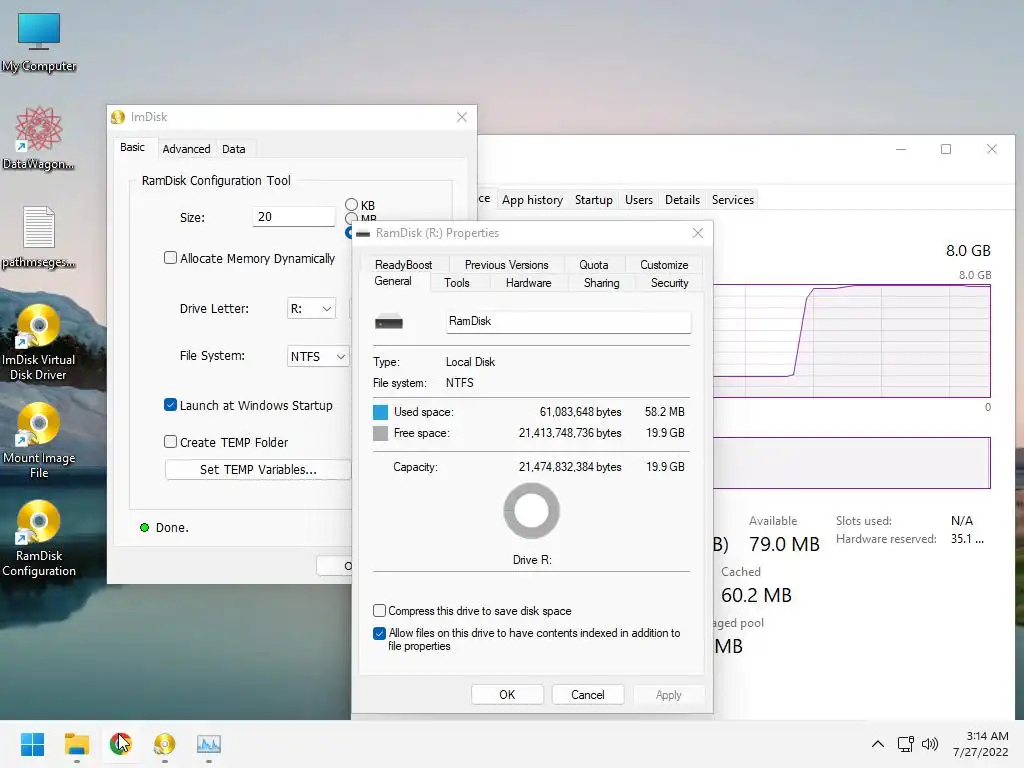
Task: Click the Task Manager memory usage graph
Action: click(852, 340)
